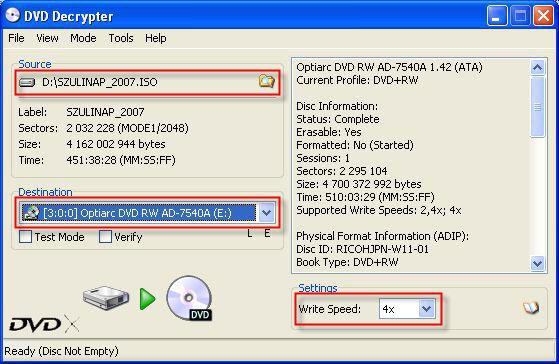Open the View menu

tap(47, 38)
